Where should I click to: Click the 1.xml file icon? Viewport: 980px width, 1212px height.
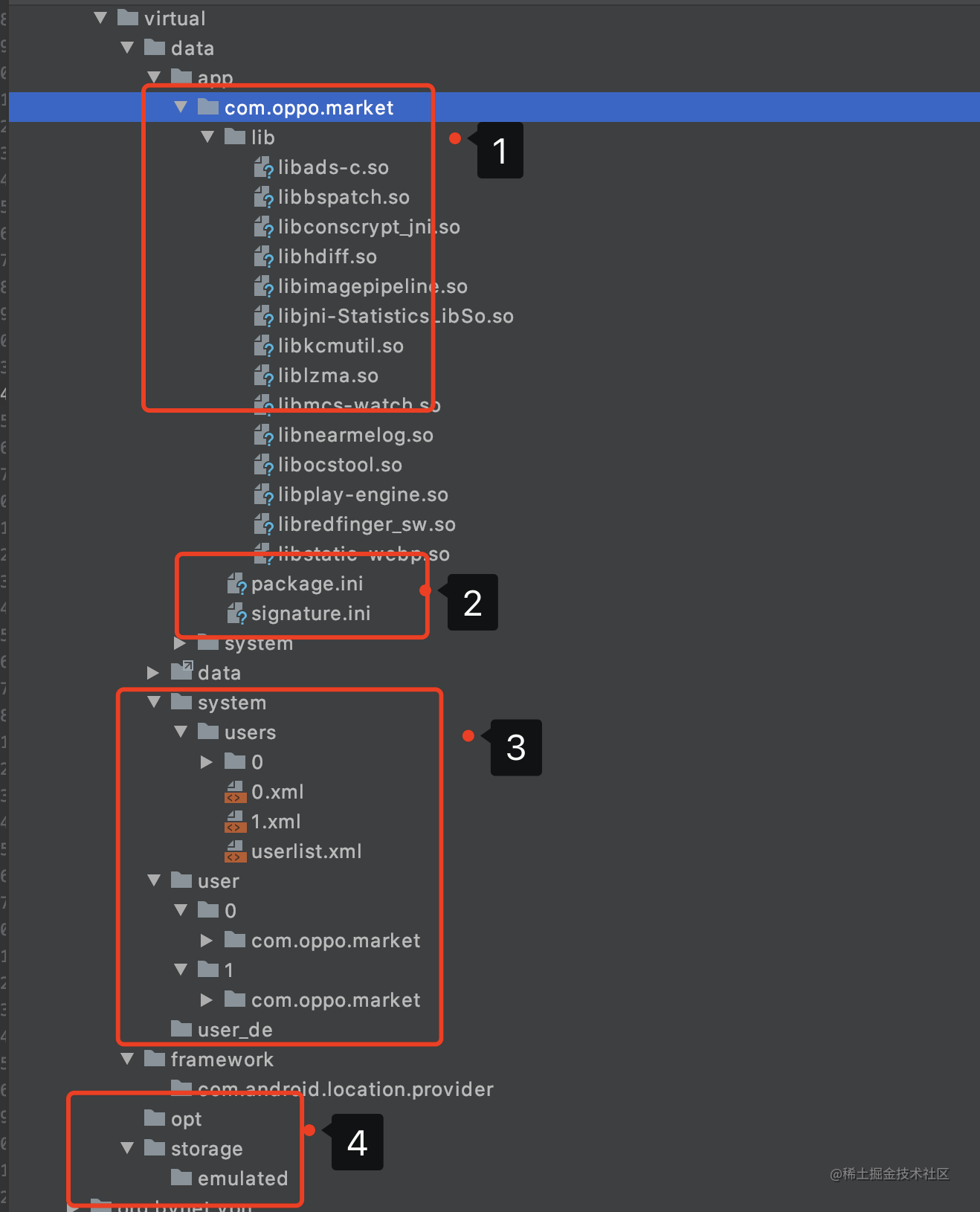(x=236, y=822)
